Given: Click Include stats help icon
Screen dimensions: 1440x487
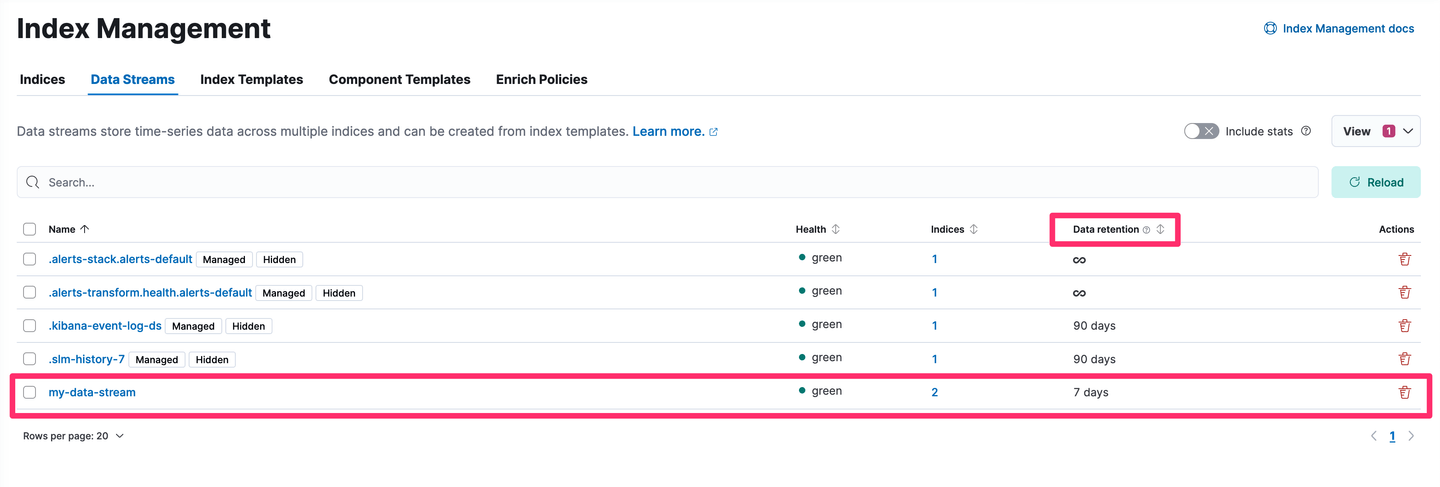Looking at the screenshot, I should coord(1306,131).
